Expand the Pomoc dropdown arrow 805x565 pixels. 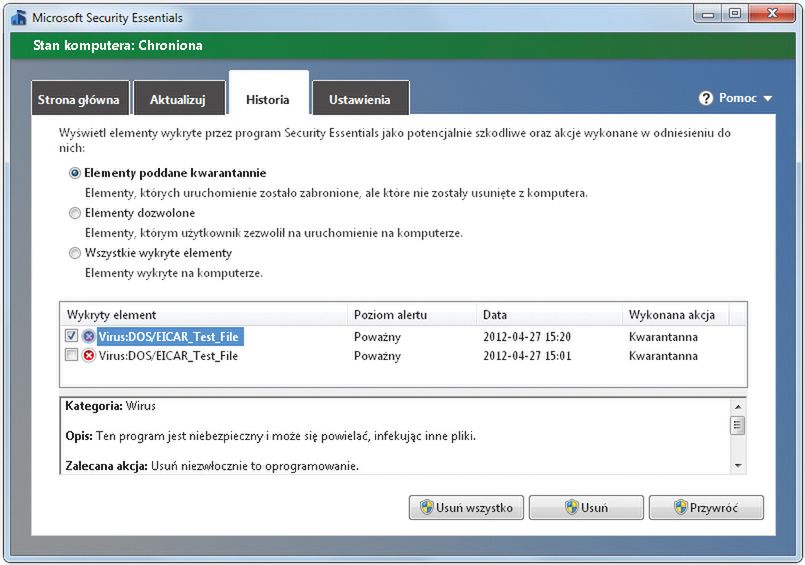point(768,99)
